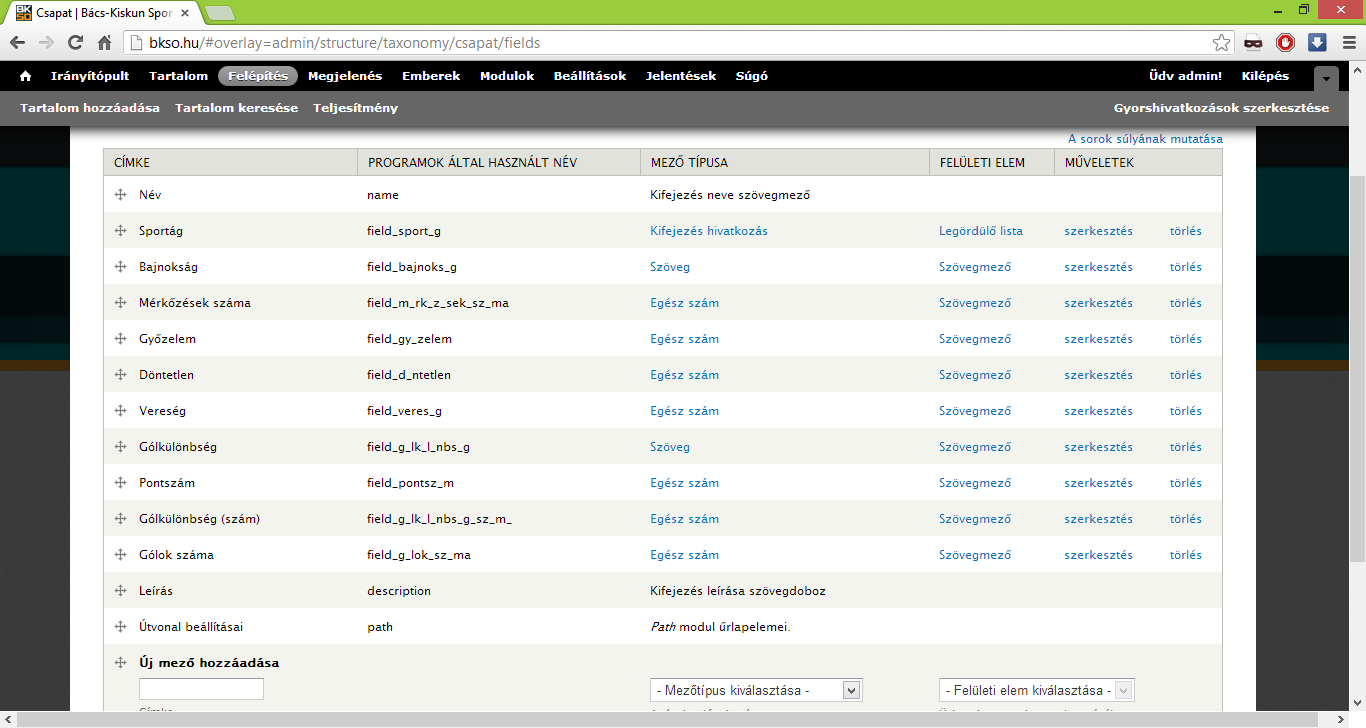Open the Modulok menu
The image size is (1366, 728).
[x=507, y=76]
